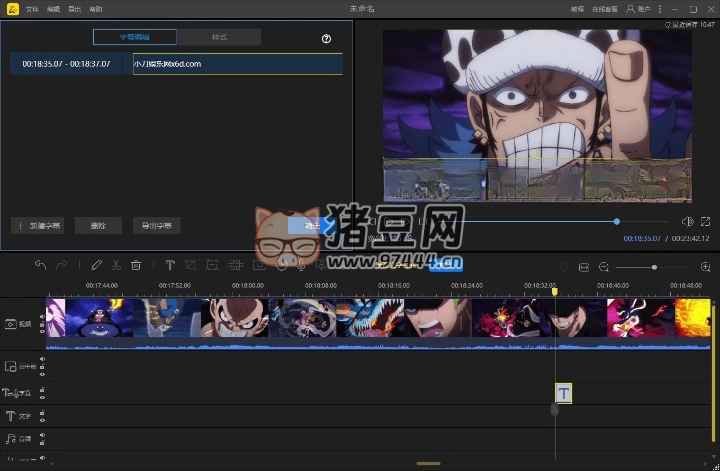The image size is (720, 471).
Task: Click the 删除 subtitle button
Action: [x=98, y=225]
